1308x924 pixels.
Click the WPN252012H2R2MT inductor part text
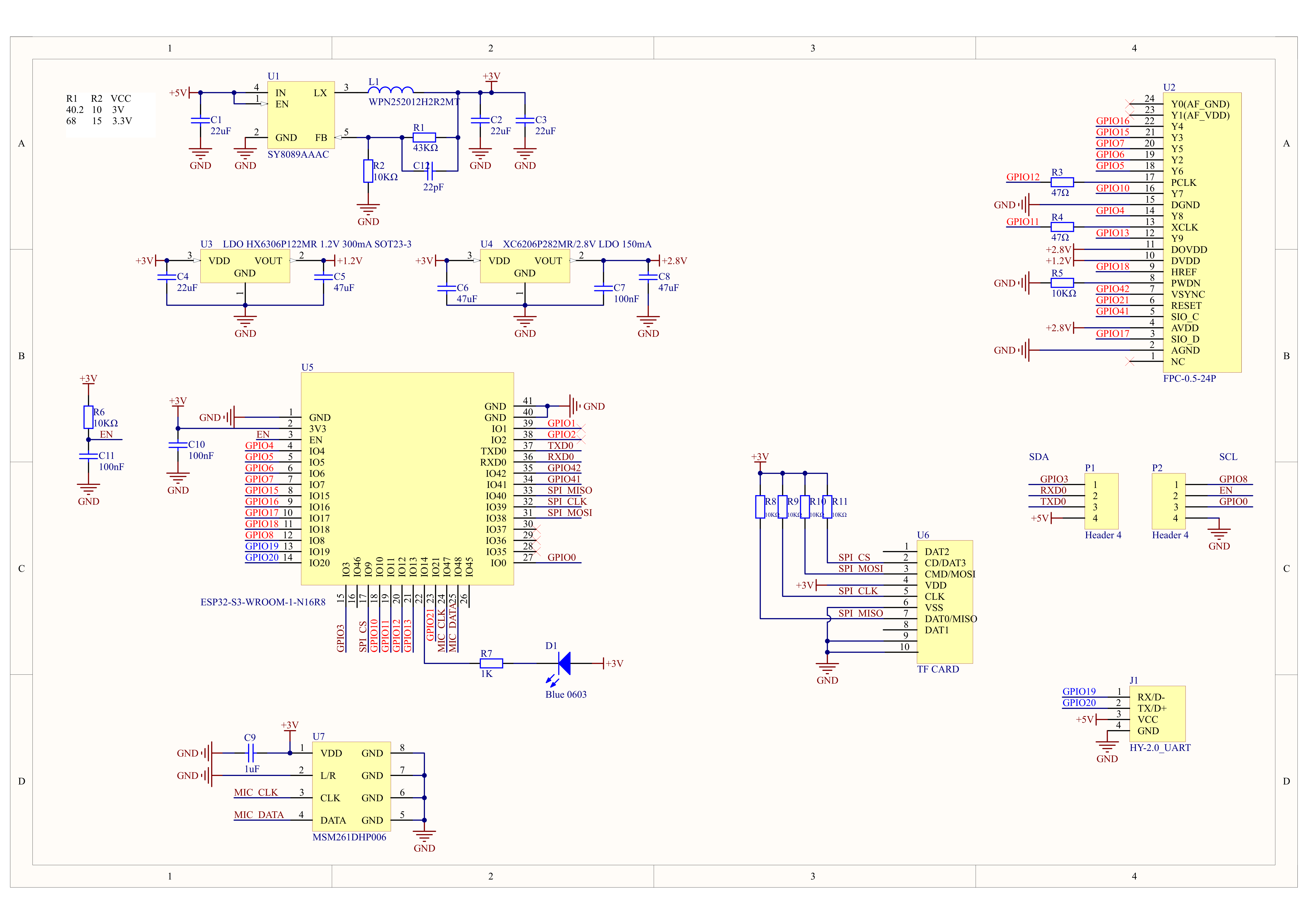pos(414,102)
